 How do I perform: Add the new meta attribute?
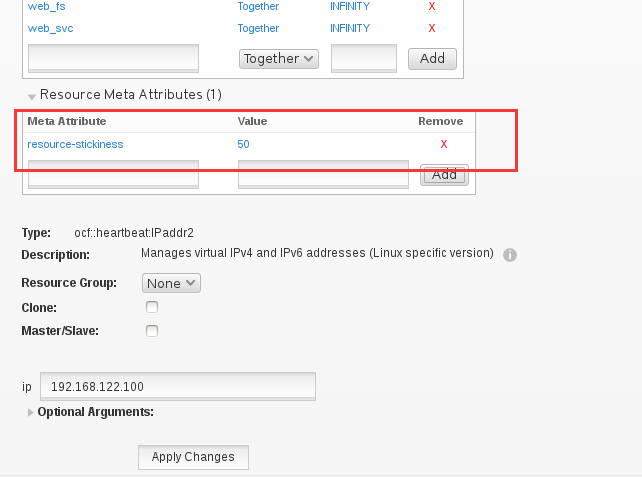click(444, 175)
